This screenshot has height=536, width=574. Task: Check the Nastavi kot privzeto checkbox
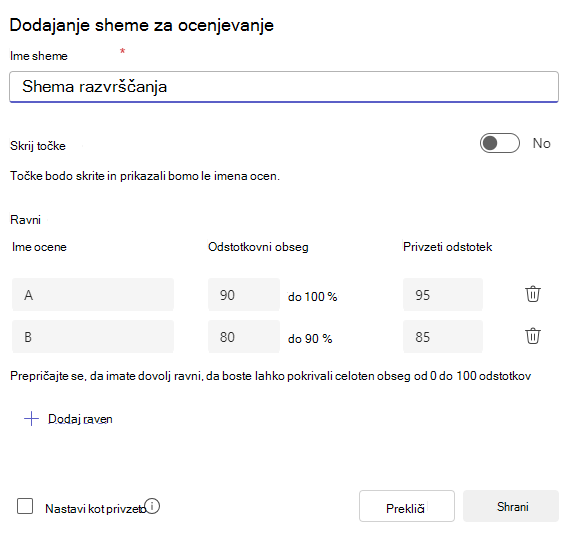coord(25,506)
